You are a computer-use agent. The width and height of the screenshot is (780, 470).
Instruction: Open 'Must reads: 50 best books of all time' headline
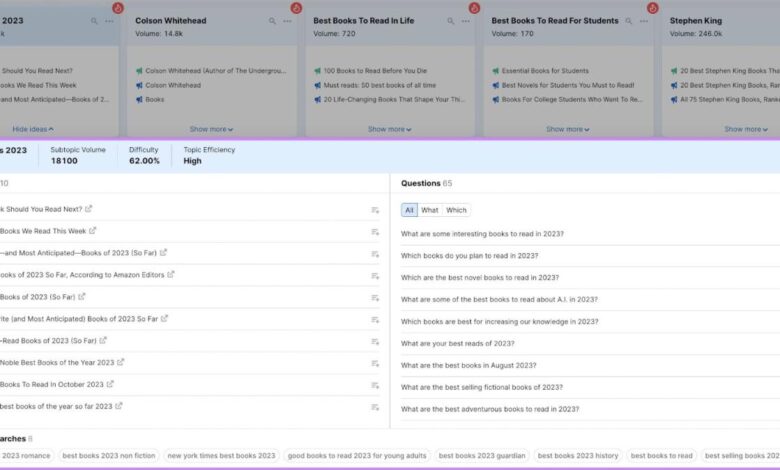(x=380, y=85)
